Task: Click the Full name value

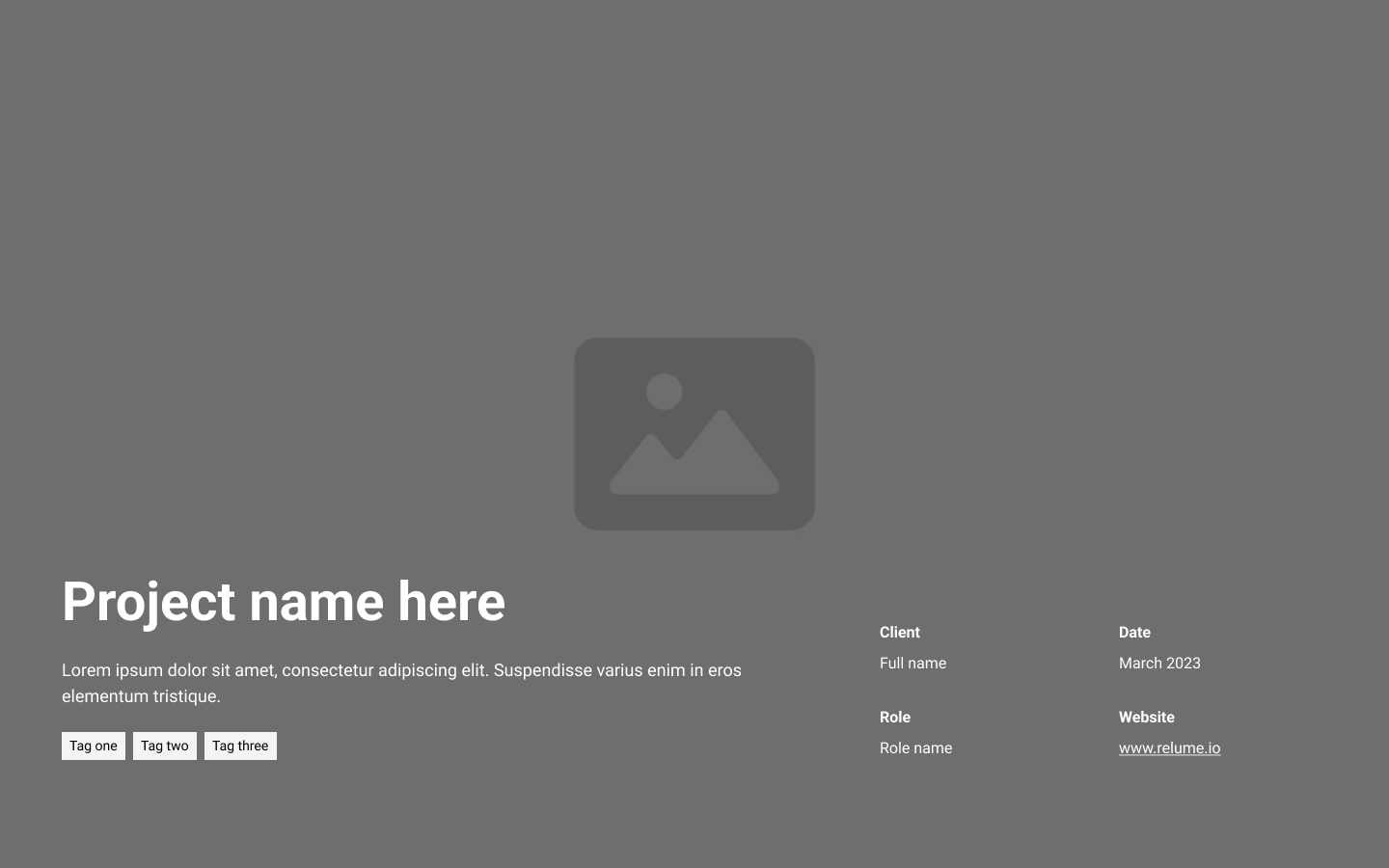Action: point(912,663)
